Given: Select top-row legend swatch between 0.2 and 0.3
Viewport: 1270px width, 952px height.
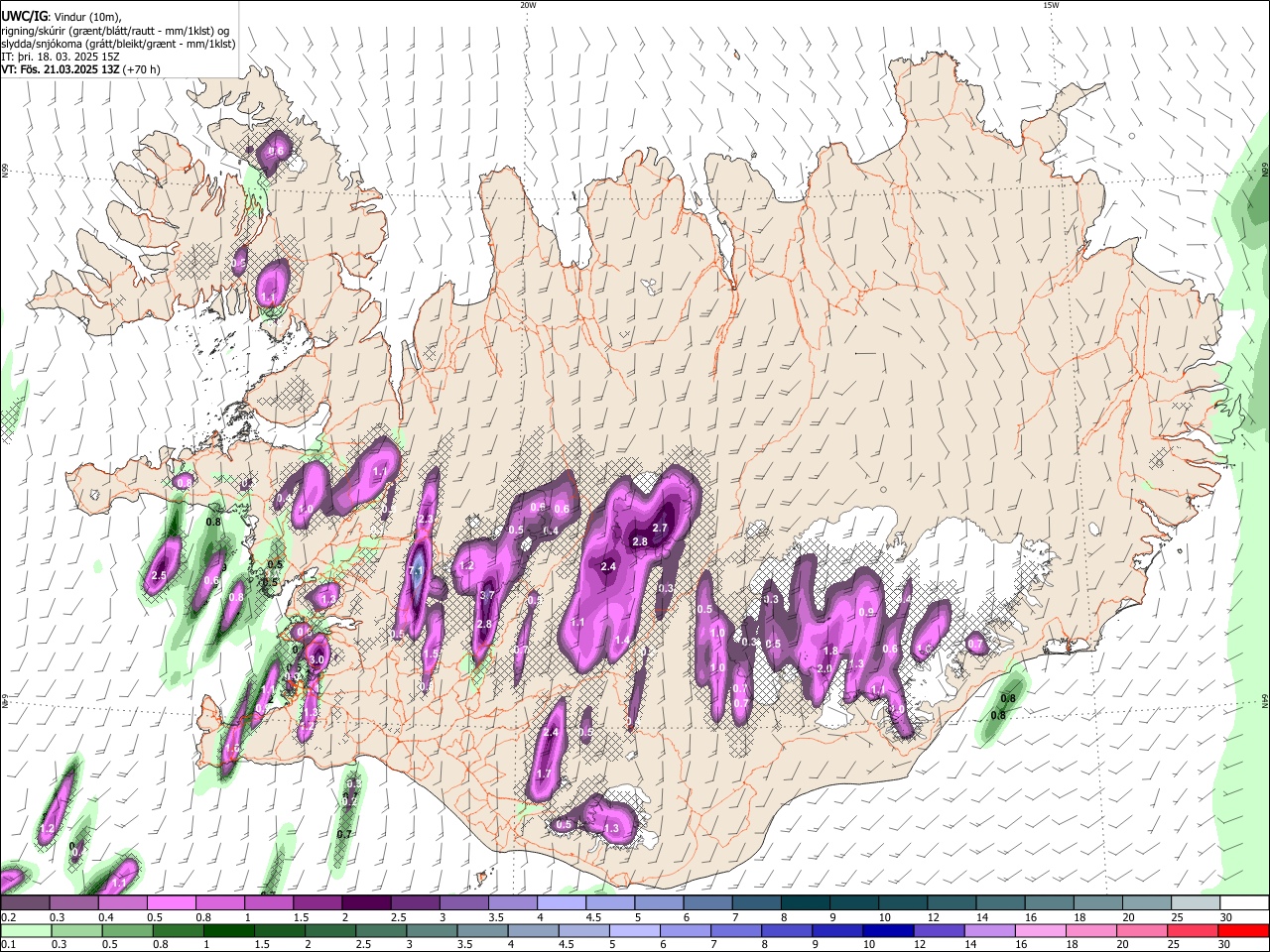Looking at the screenshot, I should pos(25,902).
